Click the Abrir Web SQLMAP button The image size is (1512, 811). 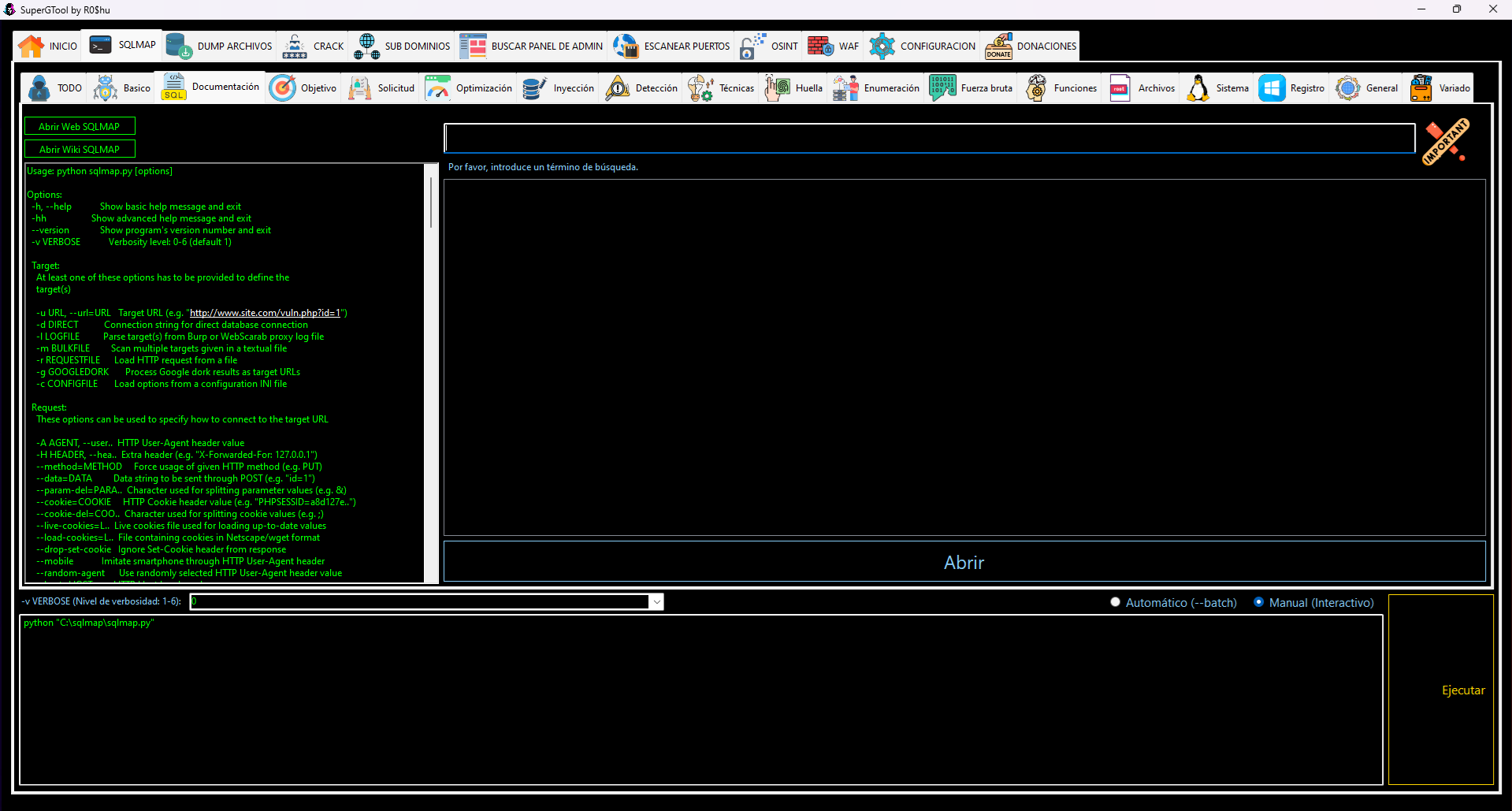tap(80, 126)
